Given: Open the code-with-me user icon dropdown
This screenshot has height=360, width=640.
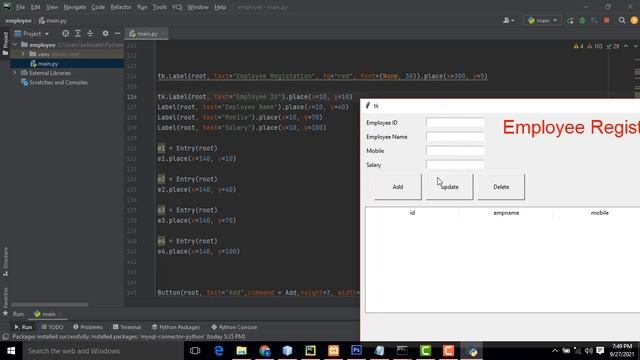Looking at the screenshot, I should point(509,20).
